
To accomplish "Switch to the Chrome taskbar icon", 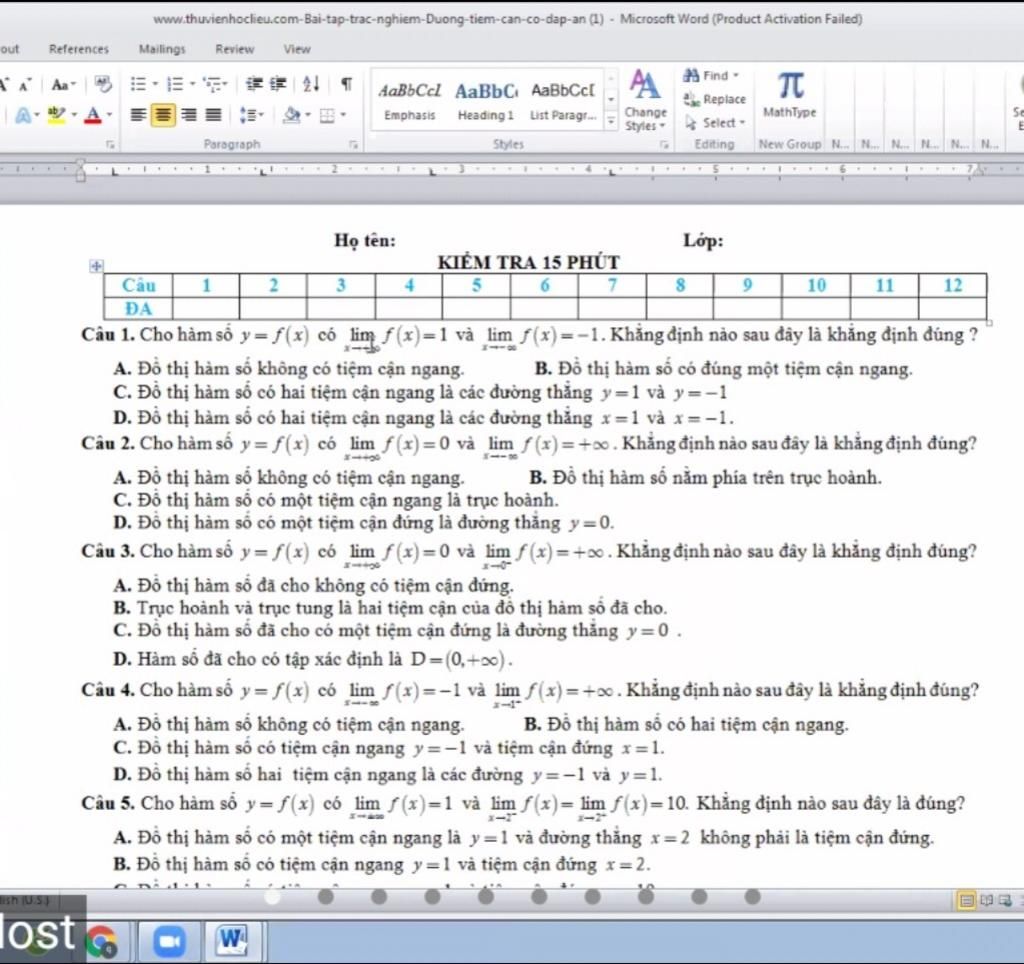I will pos(102,941).
